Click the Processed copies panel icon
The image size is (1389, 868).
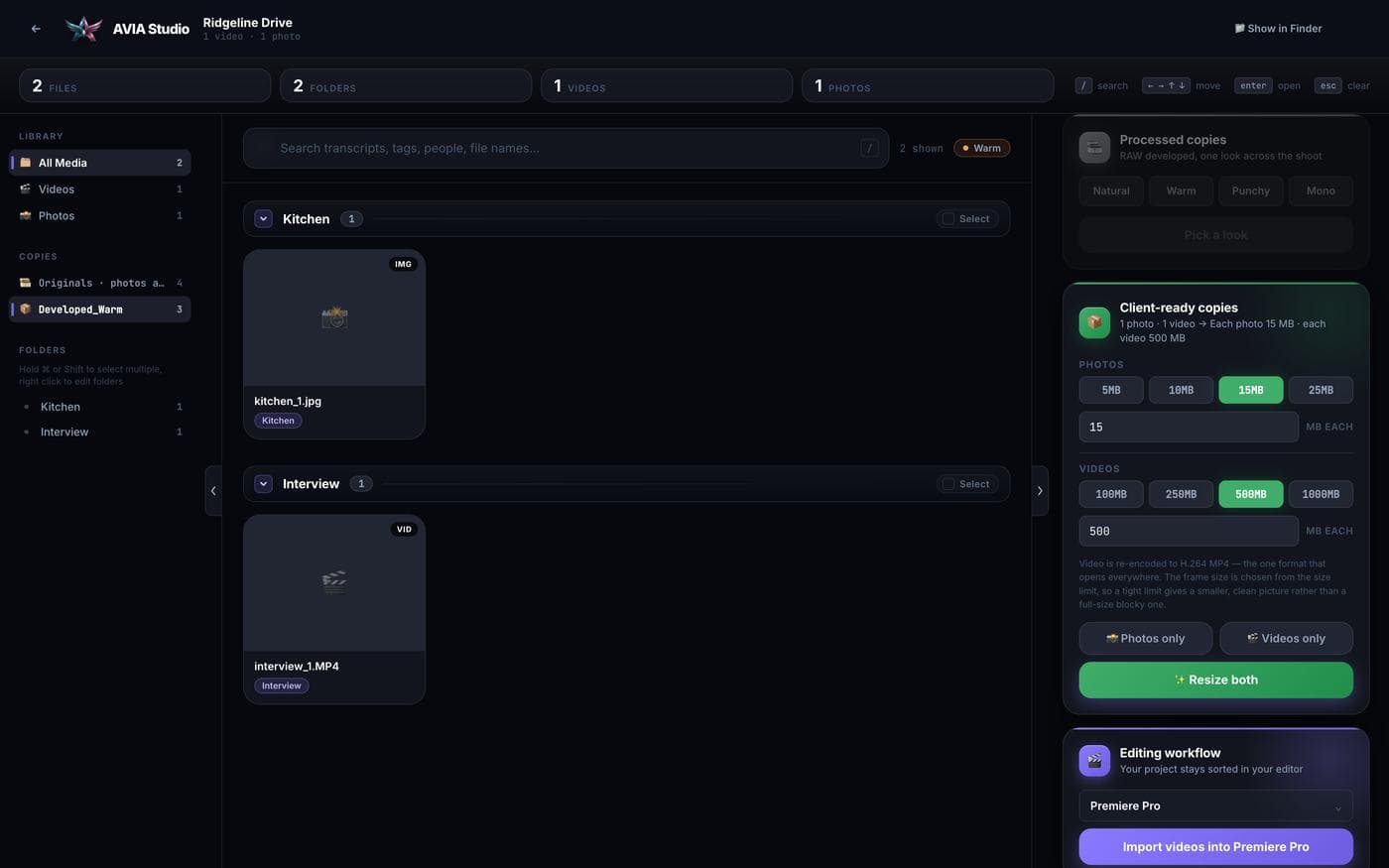click(1094, 148)
